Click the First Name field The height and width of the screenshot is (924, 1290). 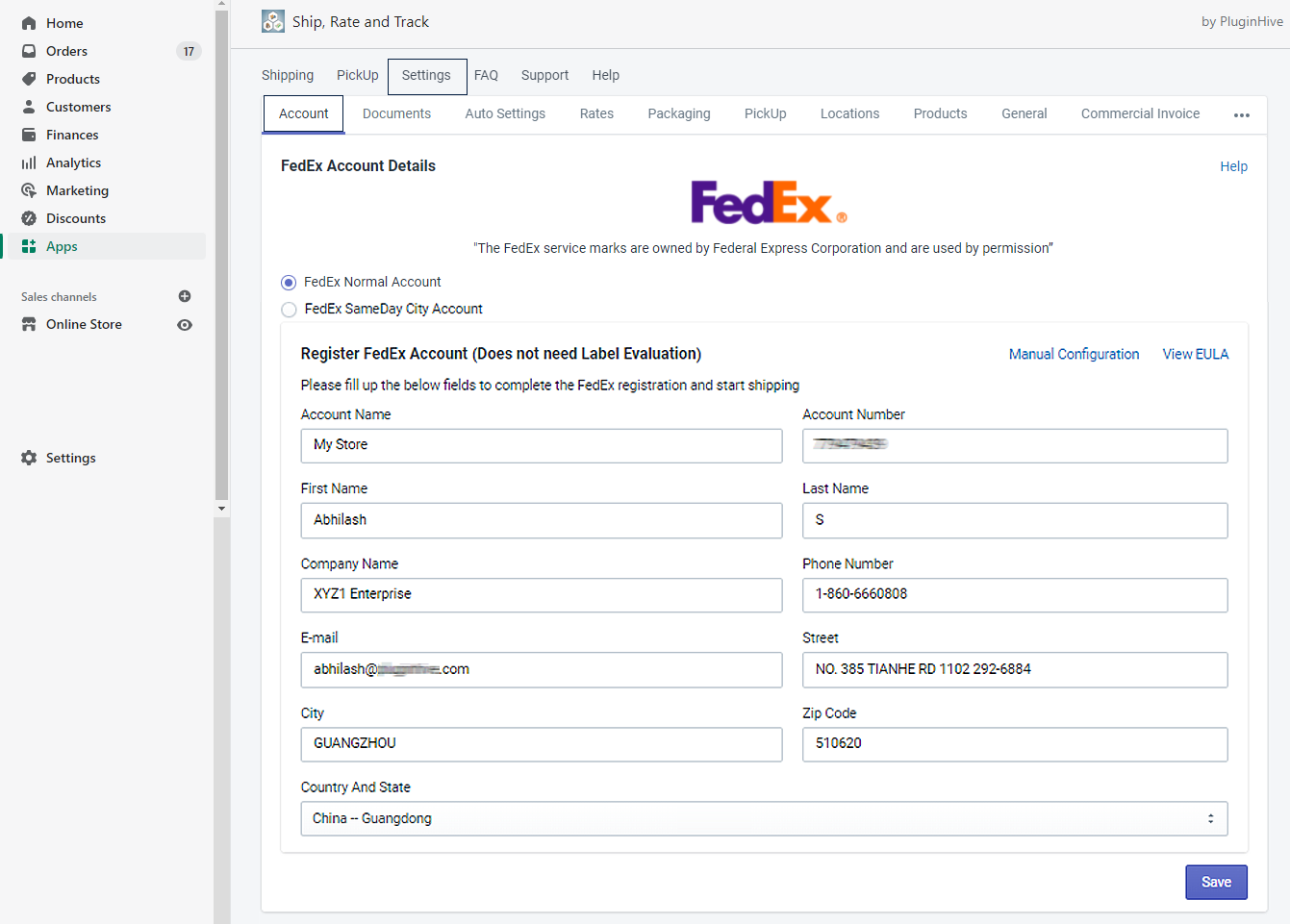[542, 520]
